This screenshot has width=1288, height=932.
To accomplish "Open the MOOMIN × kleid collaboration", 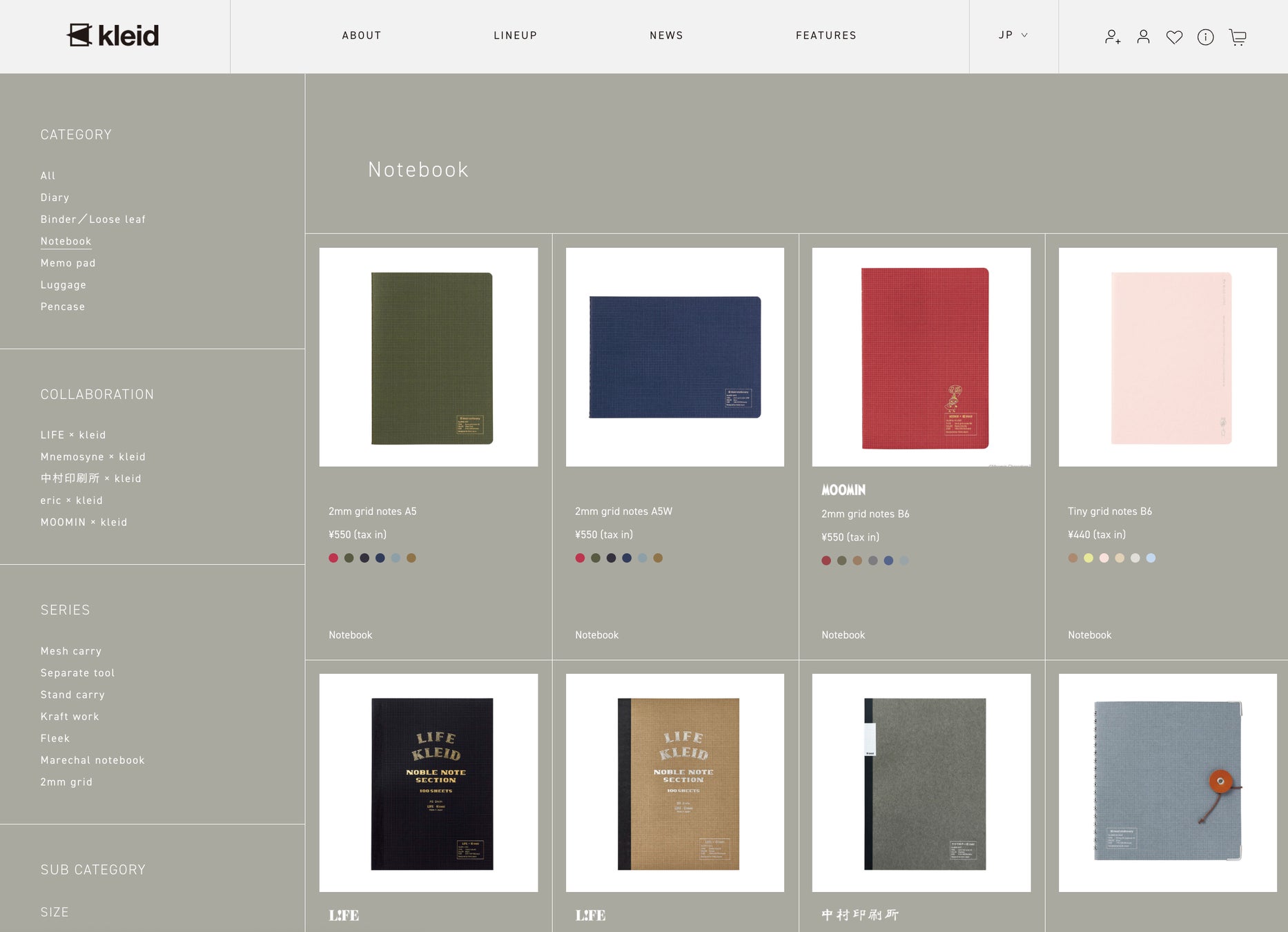I will (84, 523).
